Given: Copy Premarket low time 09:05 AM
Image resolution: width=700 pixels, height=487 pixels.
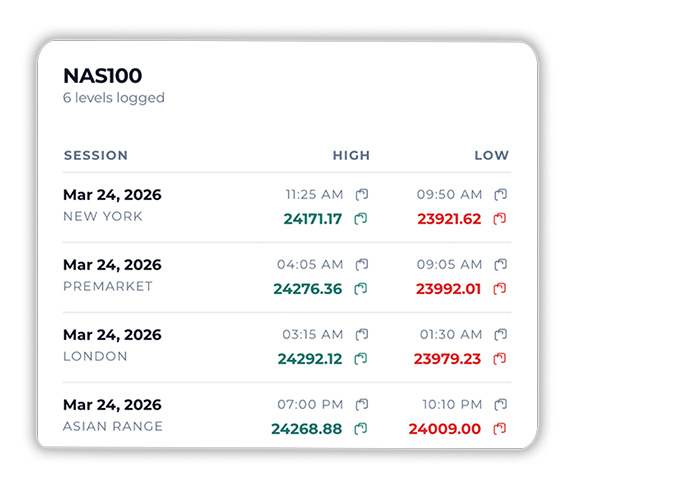Looking at the screenshot, I should [501, 265].
